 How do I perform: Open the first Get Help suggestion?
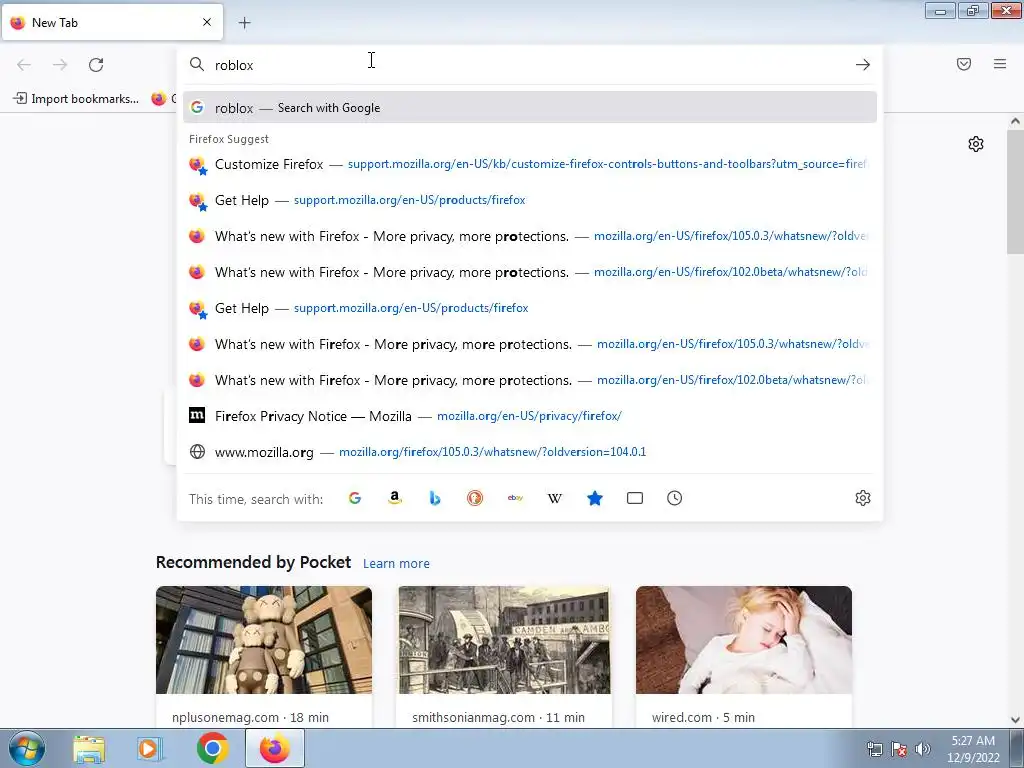[x=530, y=200]
